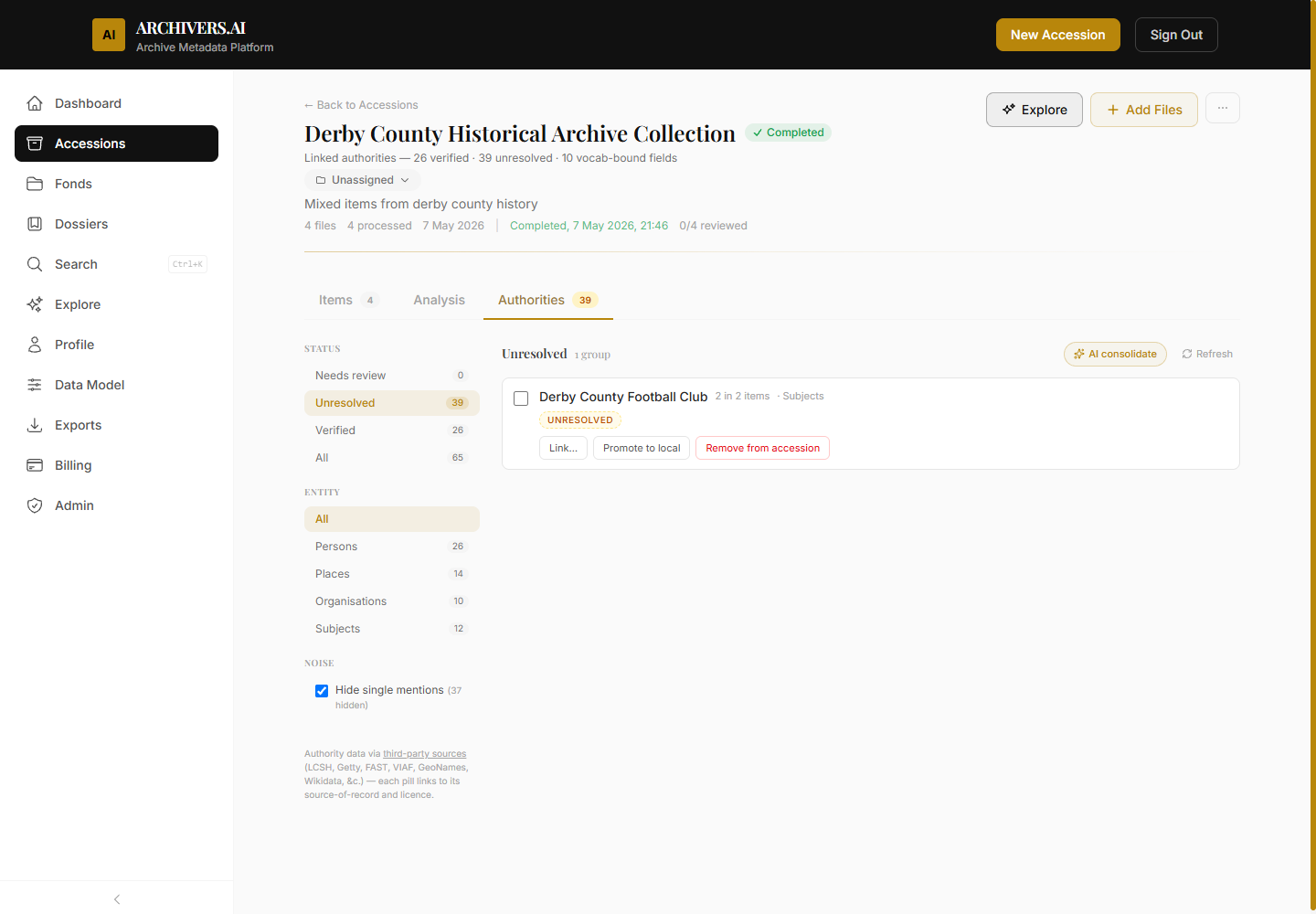Click the Completed status badge
Image resolution: width=1316 pixels, height=914 pixels.
click(788, 133)
